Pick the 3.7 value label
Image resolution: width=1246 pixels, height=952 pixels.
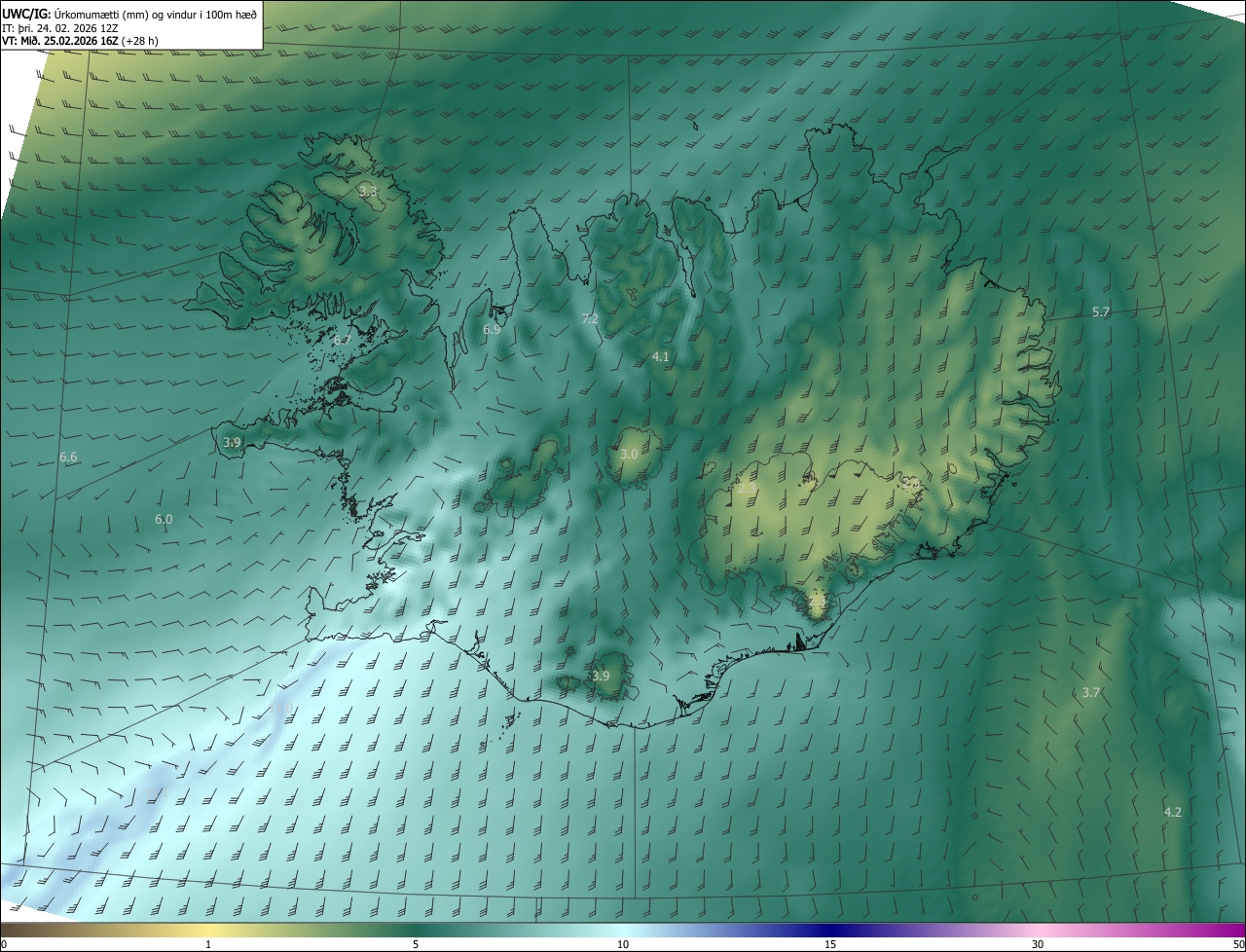(1091, 693)
